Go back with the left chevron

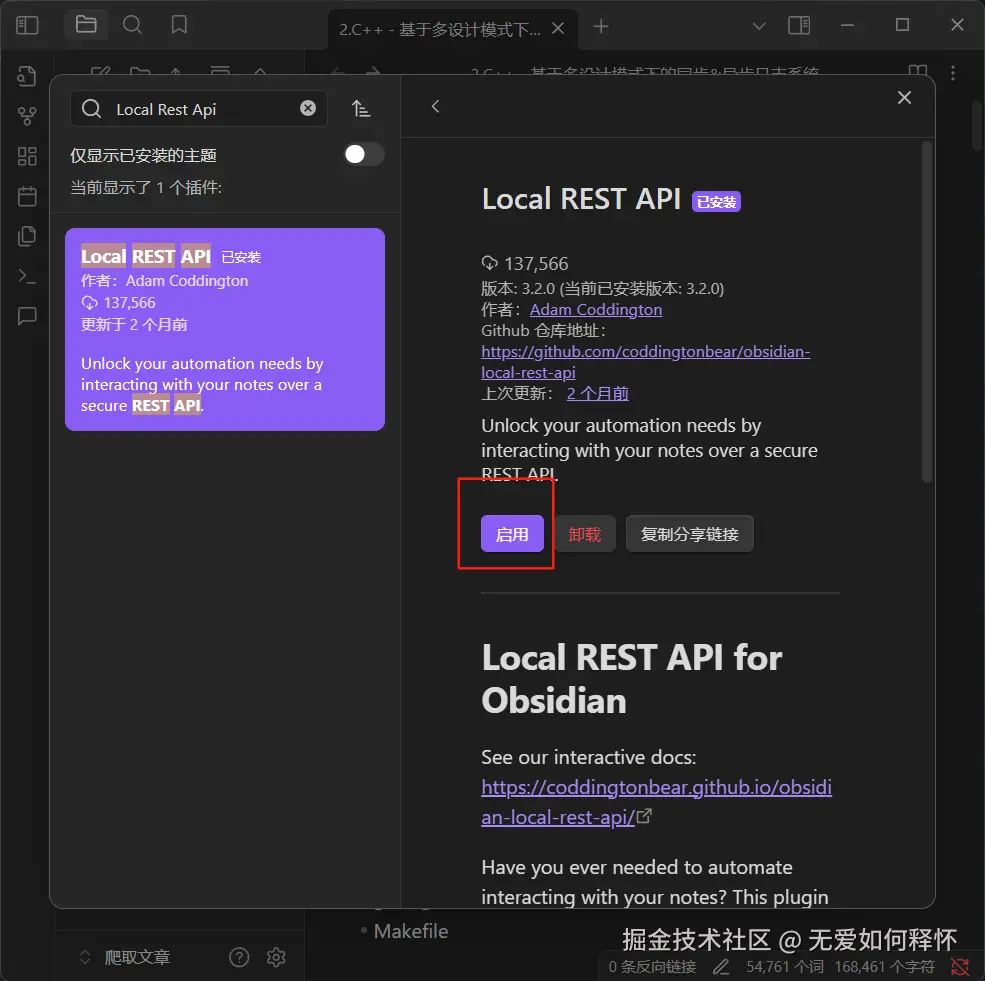[435, 106]
